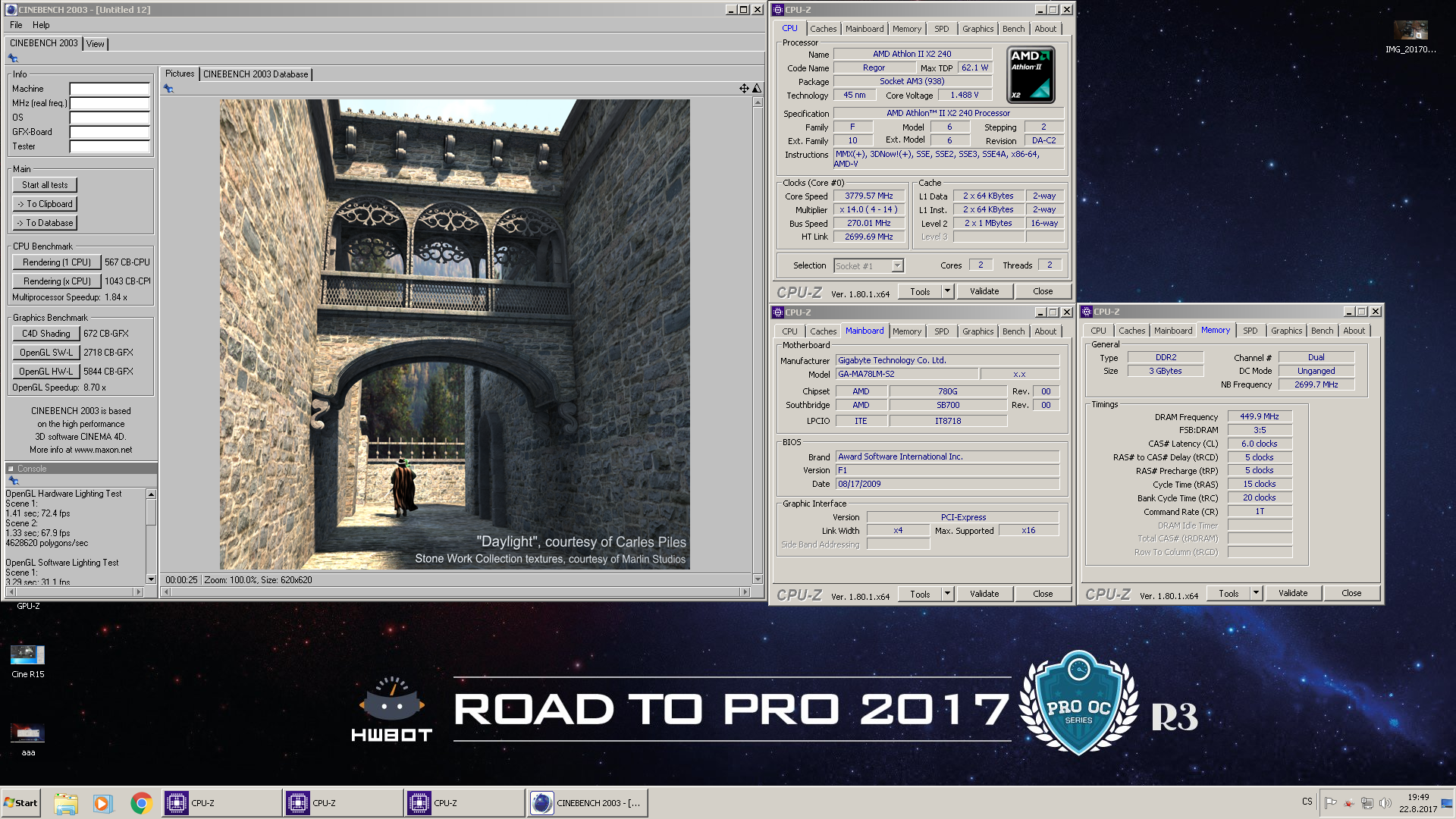The image size is (1456, 819).
Task: Click the console vertical scrollbar down arrow
Action: click(x=151, y=579)
